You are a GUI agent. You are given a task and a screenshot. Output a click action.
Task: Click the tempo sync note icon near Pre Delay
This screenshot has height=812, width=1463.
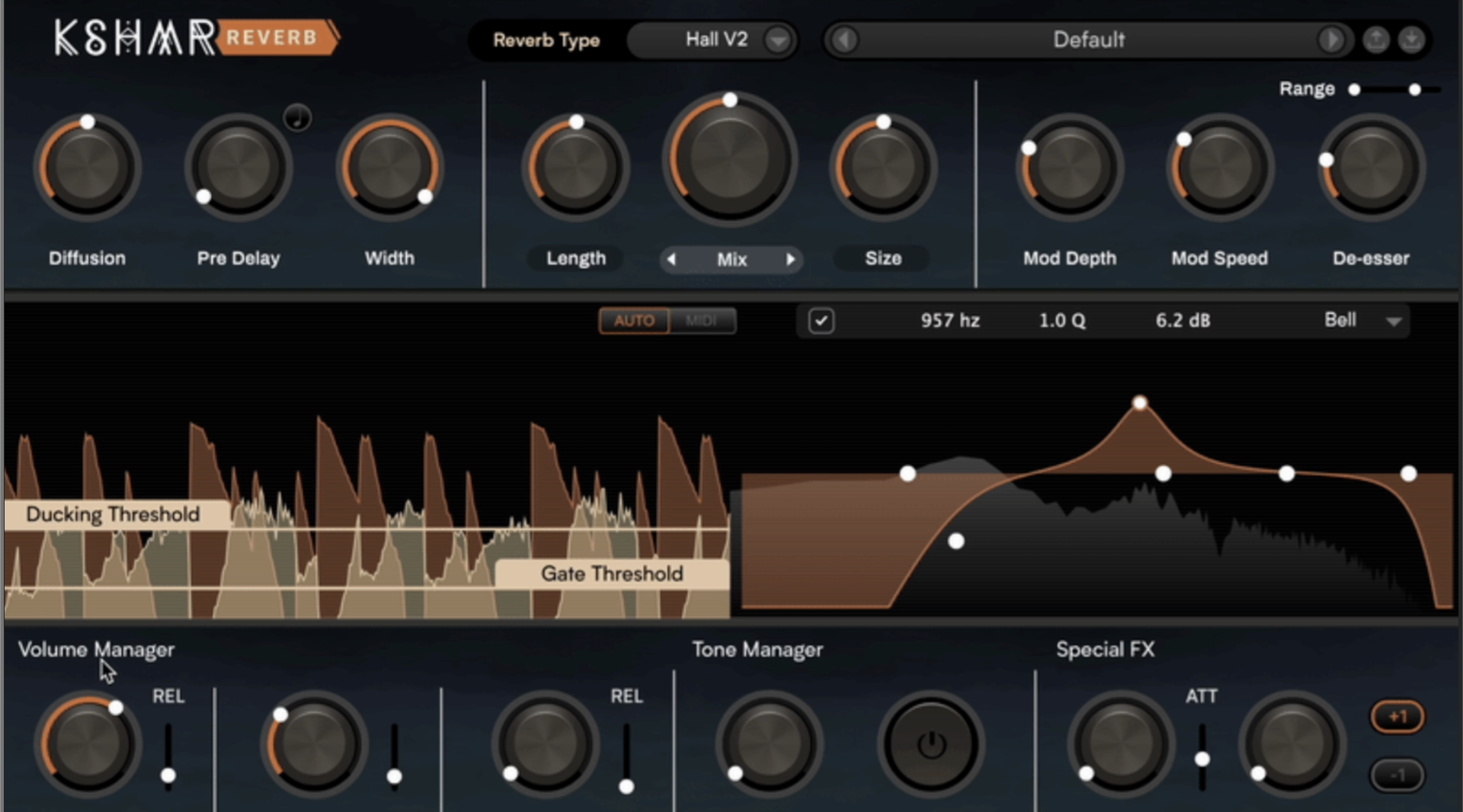point(297,118)
